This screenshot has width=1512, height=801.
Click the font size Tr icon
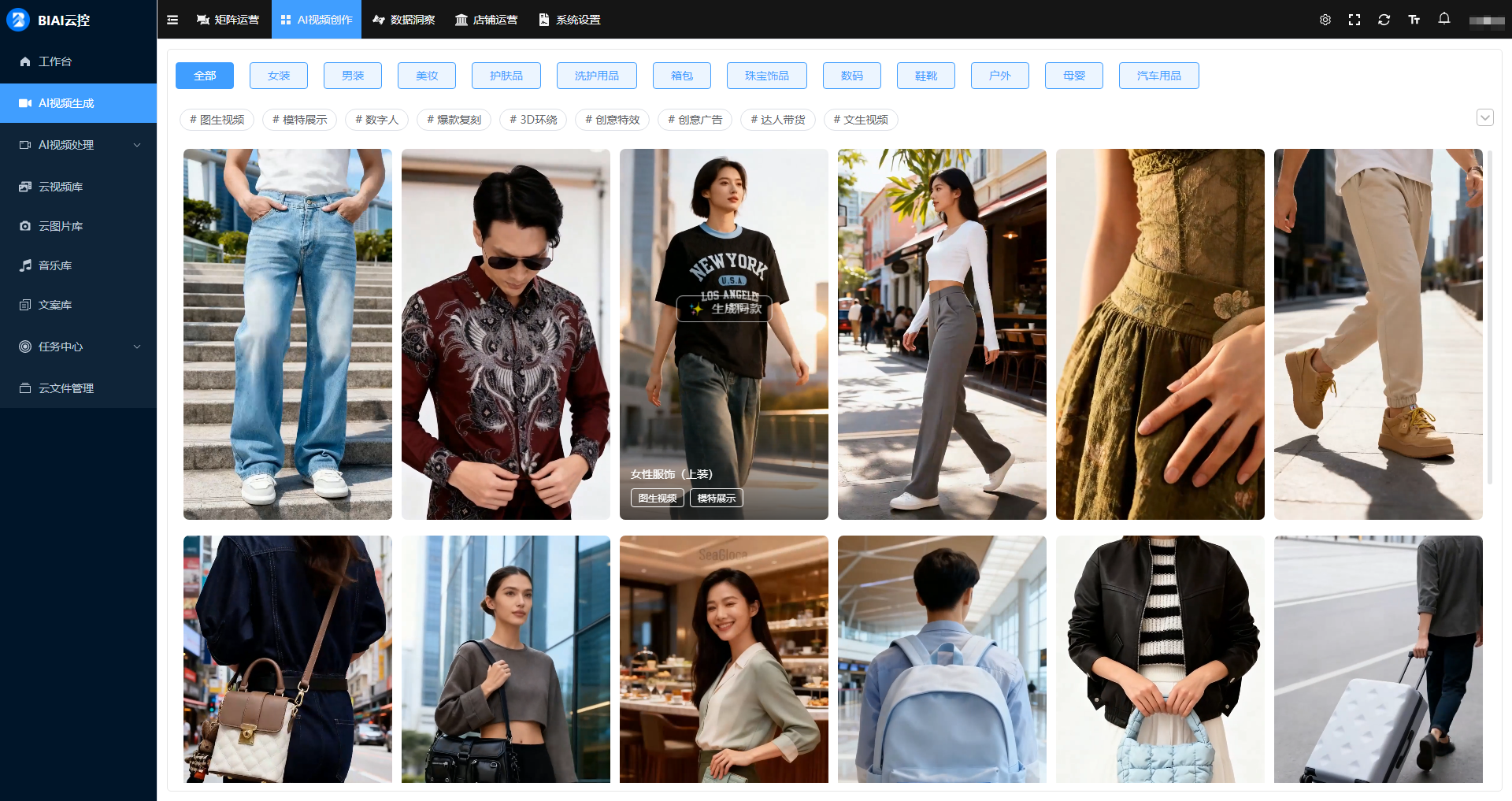tap(1414, 20)
